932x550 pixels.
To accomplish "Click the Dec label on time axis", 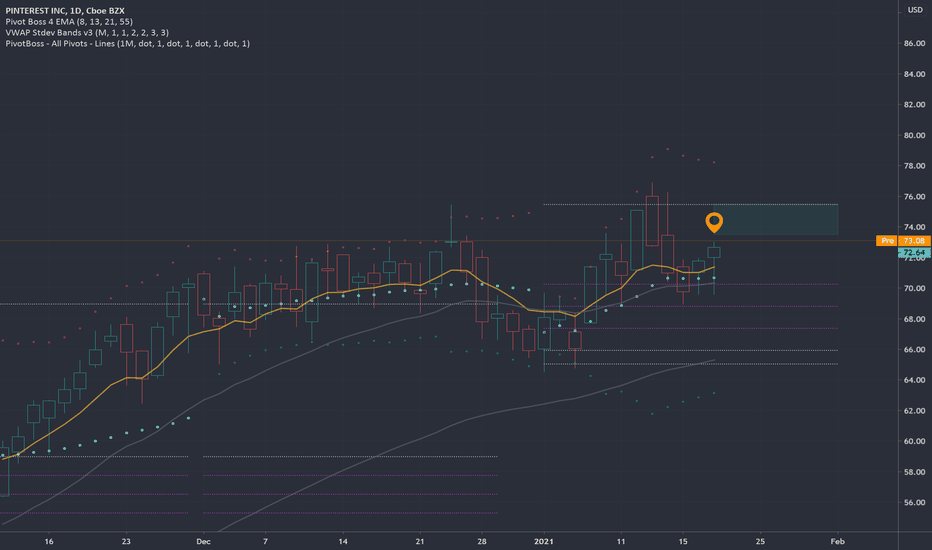I will pos(203,541).
